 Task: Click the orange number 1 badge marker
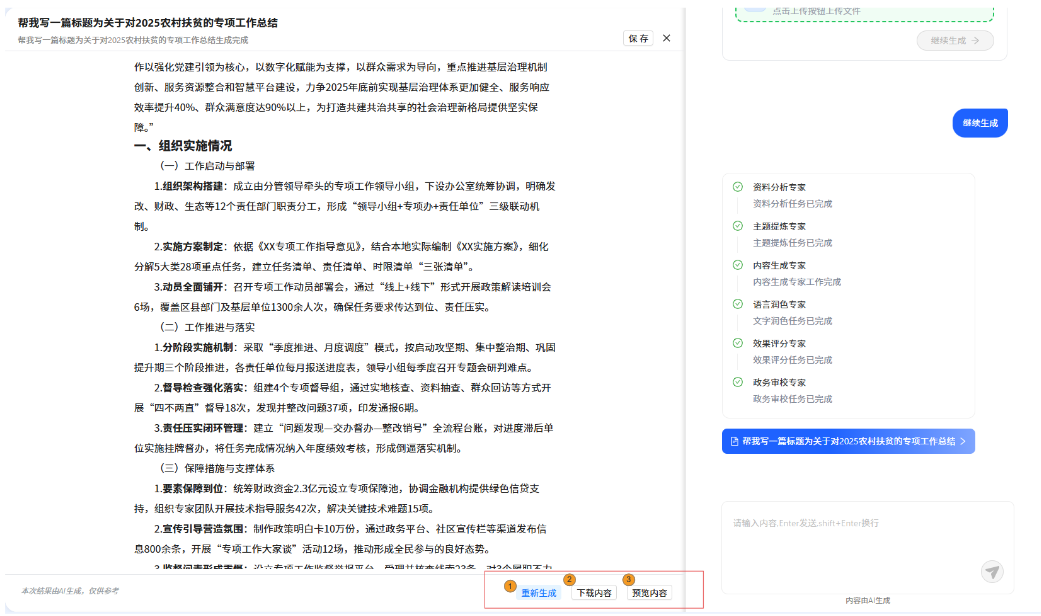[x=510, y=585]
